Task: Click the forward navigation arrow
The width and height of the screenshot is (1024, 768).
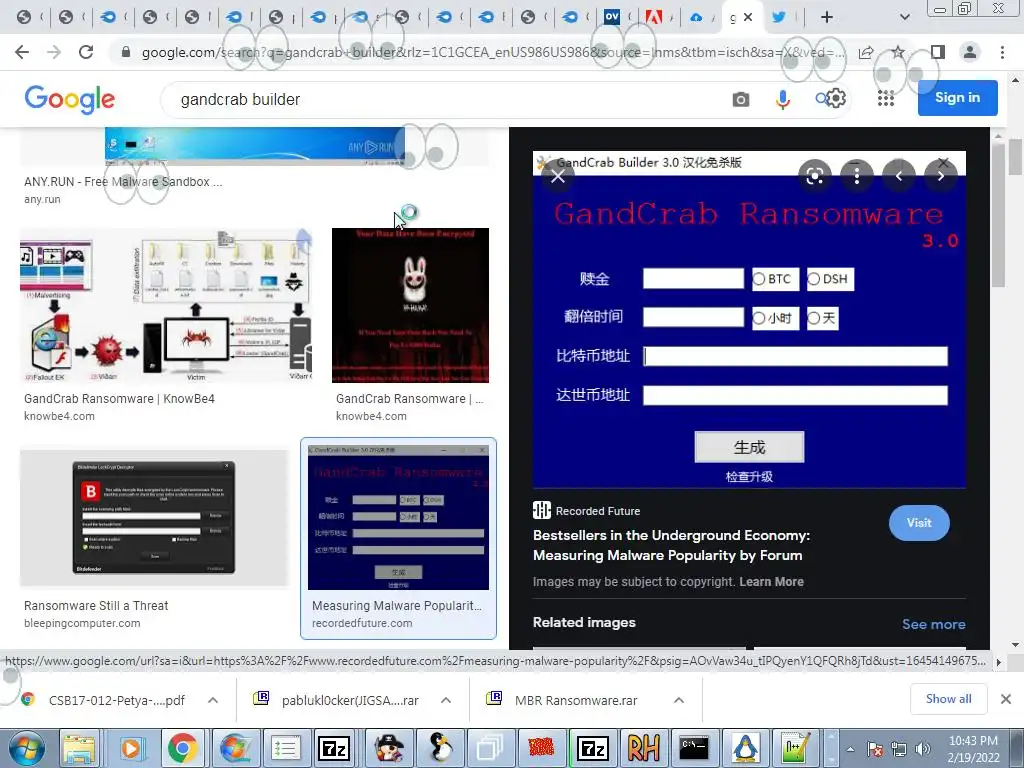Action: (x=54, y=52)
